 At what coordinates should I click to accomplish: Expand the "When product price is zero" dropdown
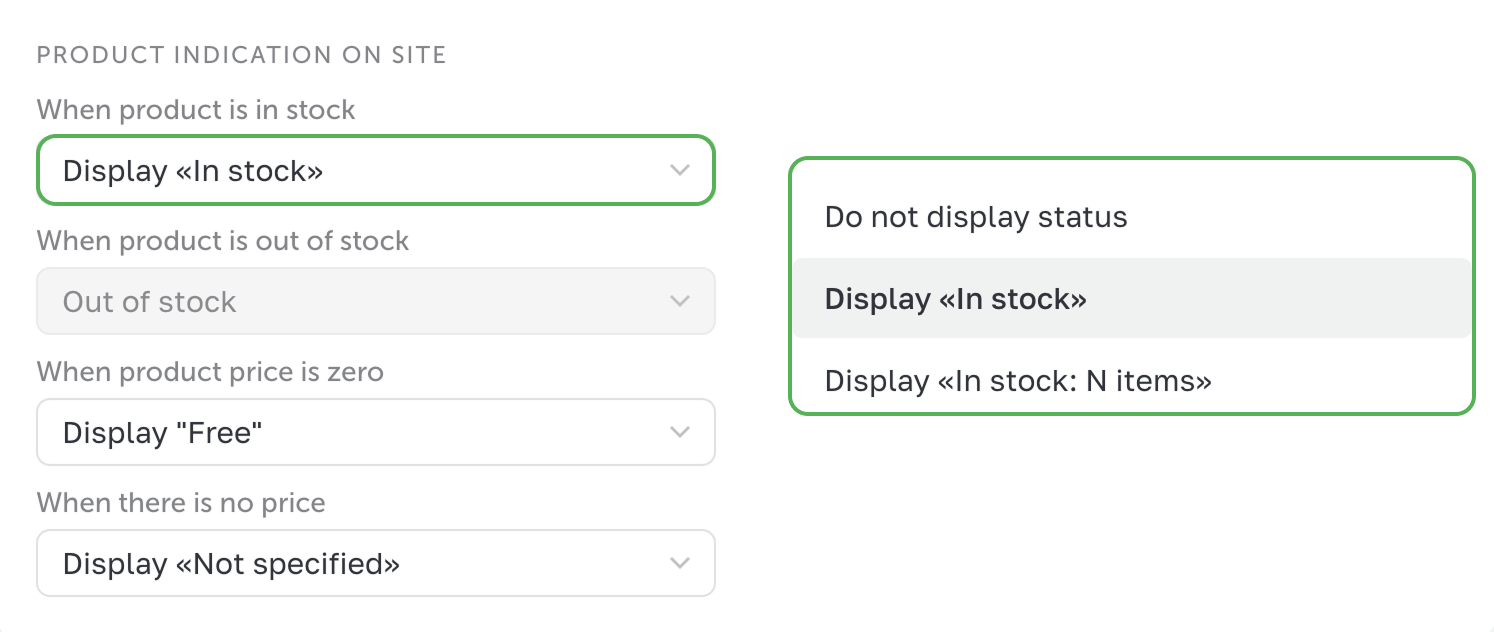tap(376, 432)
